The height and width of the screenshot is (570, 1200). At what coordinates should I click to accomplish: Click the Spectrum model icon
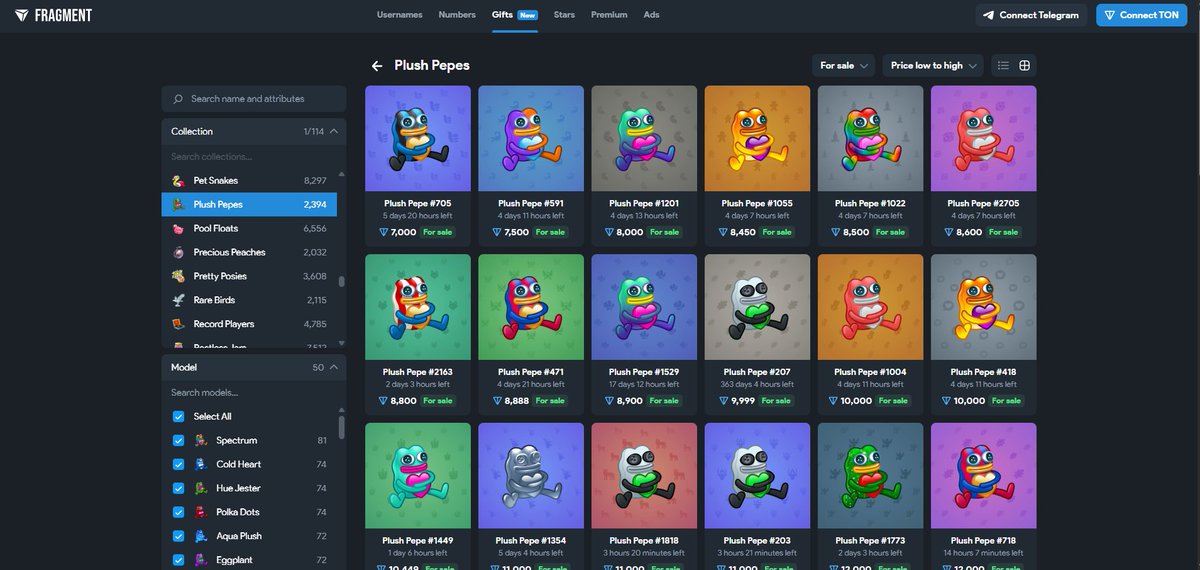201,441
